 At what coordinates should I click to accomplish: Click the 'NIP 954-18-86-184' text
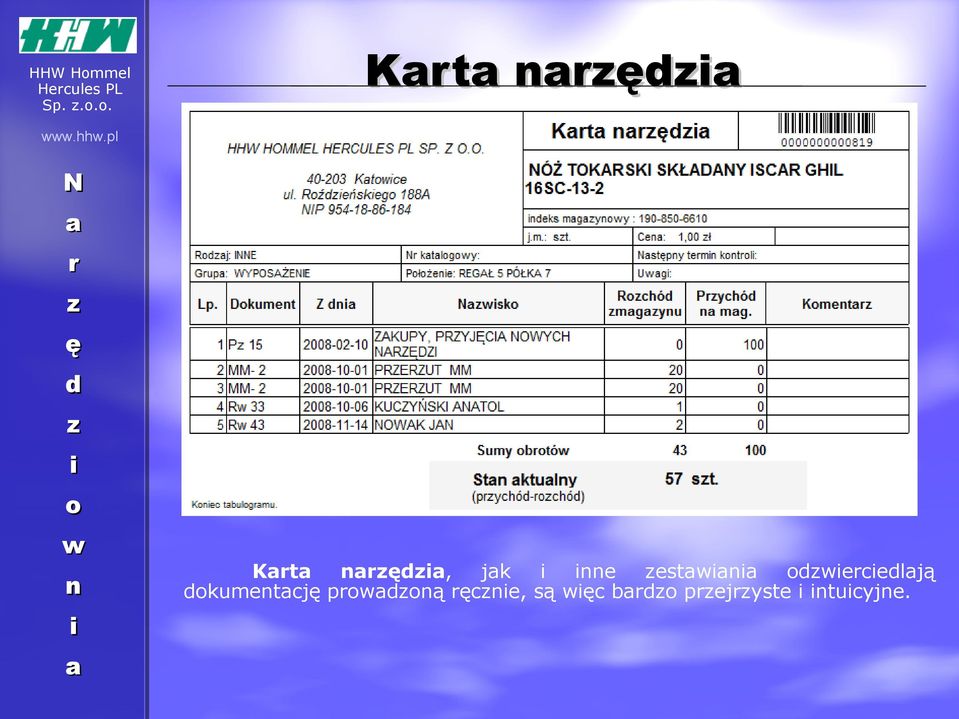[x=356, y=210]
